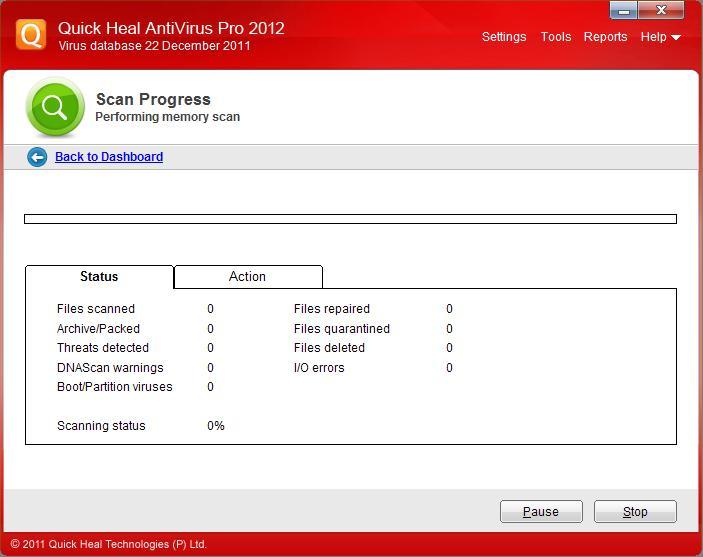This screenshot has width=703, height=557.
Task: Click the Scanning status 0% value
Action: pos(216,426)
